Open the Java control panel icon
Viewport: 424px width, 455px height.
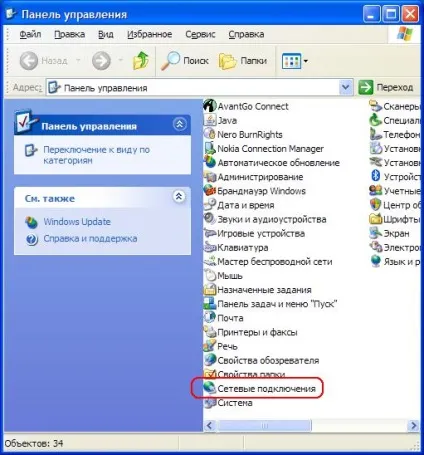coord(210,120)
